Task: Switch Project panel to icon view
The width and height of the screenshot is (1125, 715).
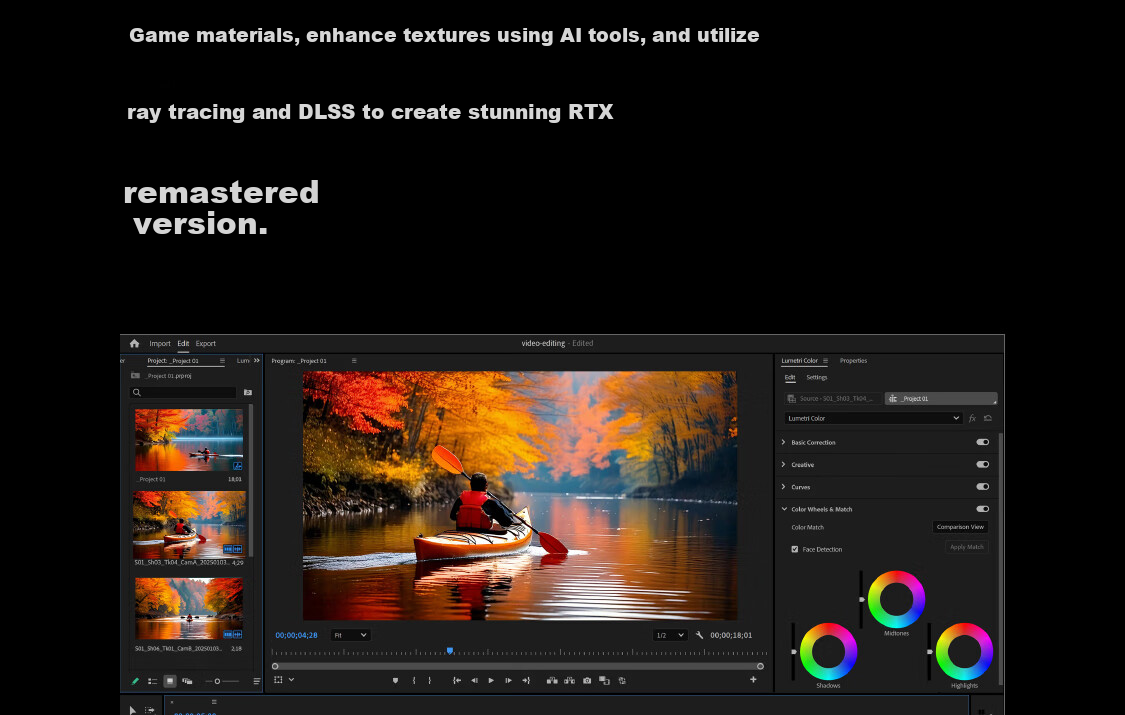Action: [x=170, y=681]
